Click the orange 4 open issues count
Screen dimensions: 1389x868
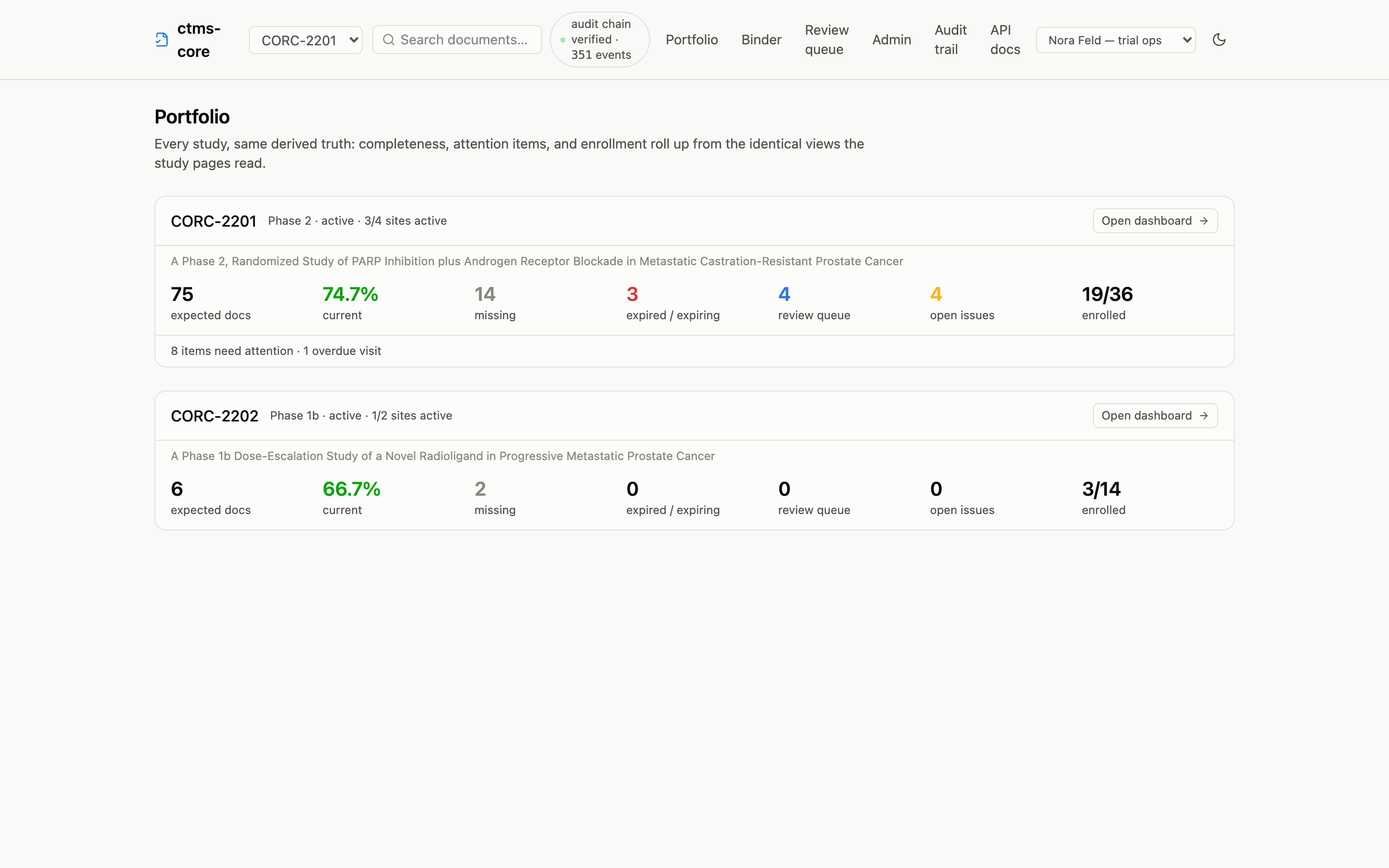point(936,295)
